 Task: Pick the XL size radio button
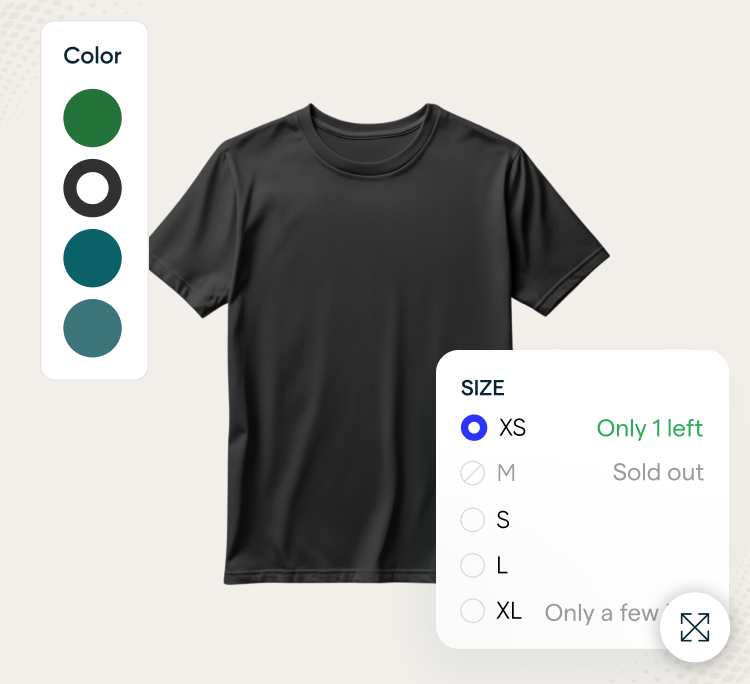pos(473,611)
